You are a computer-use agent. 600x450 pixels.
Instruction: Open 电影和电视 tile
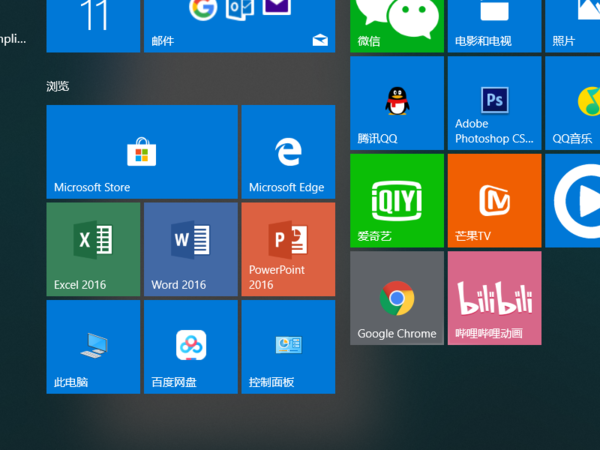(494, 26)
